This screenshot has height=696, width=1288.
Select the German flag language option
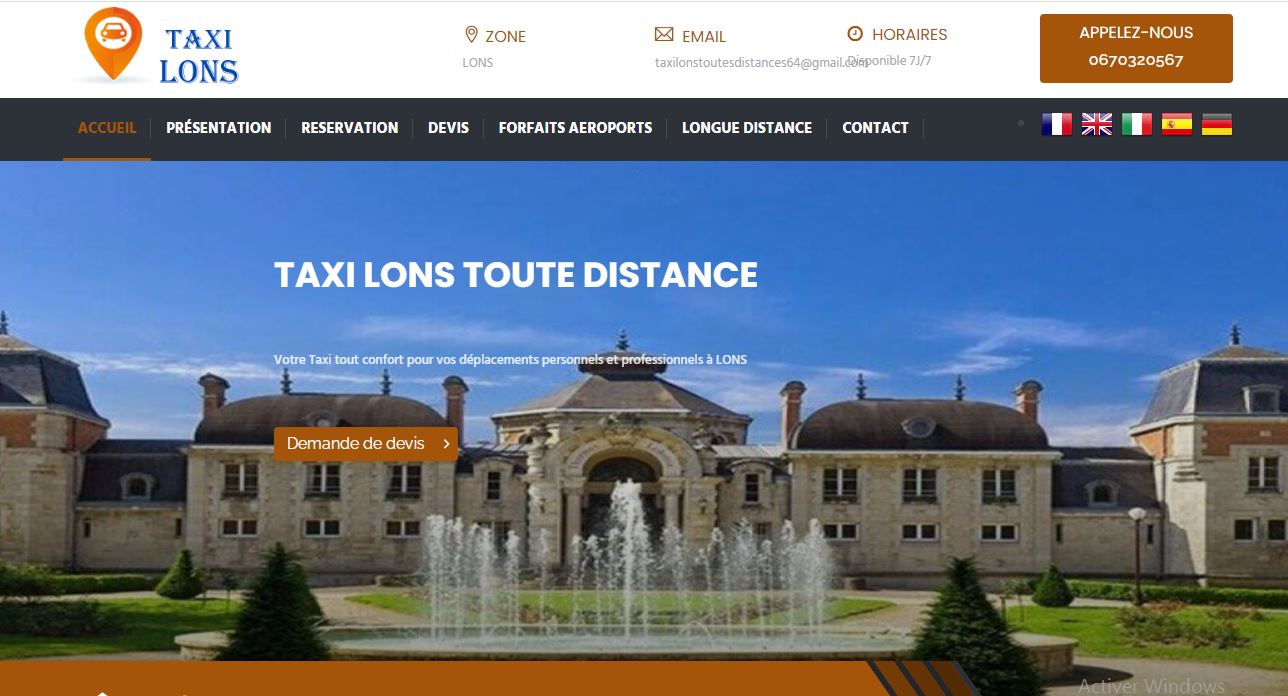pyautogui.click(x=1216, y=125)
